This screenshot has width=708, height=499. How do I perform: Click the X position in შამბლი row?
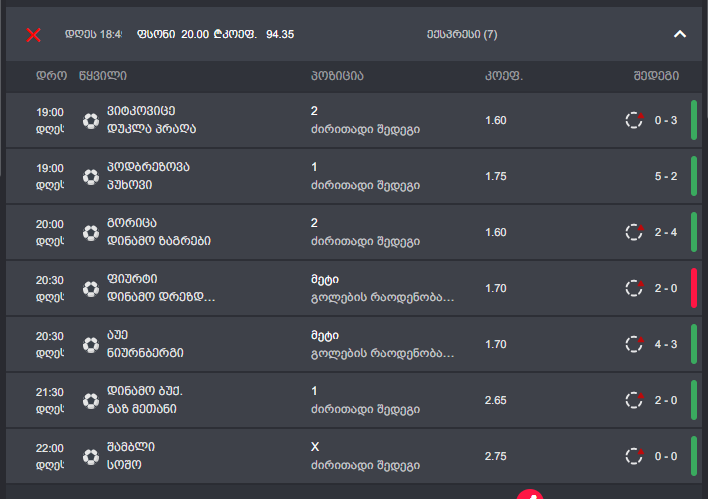[x=315, y=447]
